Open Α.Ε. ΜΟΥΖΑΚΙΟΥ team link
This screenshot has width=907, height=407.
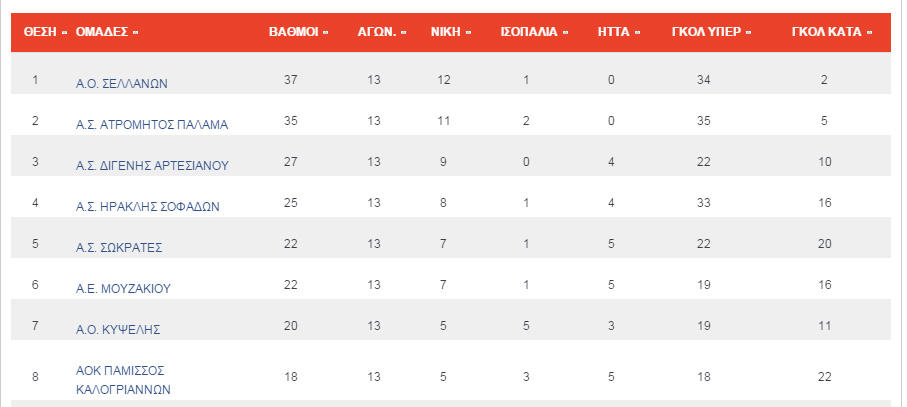coord(123,289)
